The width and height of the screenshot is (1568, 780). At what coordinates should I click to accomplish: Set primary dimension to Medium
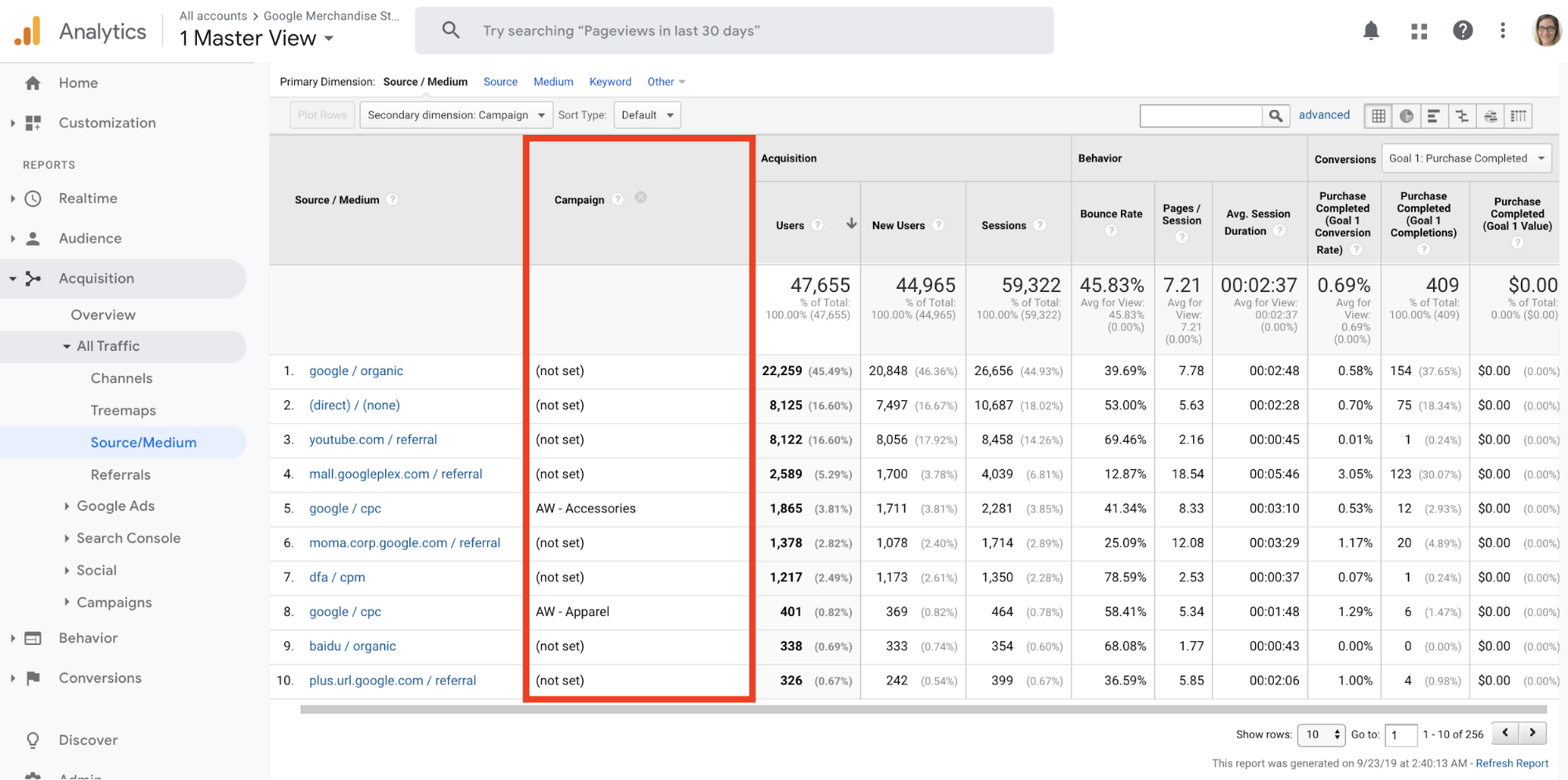(x=553, y=82)
